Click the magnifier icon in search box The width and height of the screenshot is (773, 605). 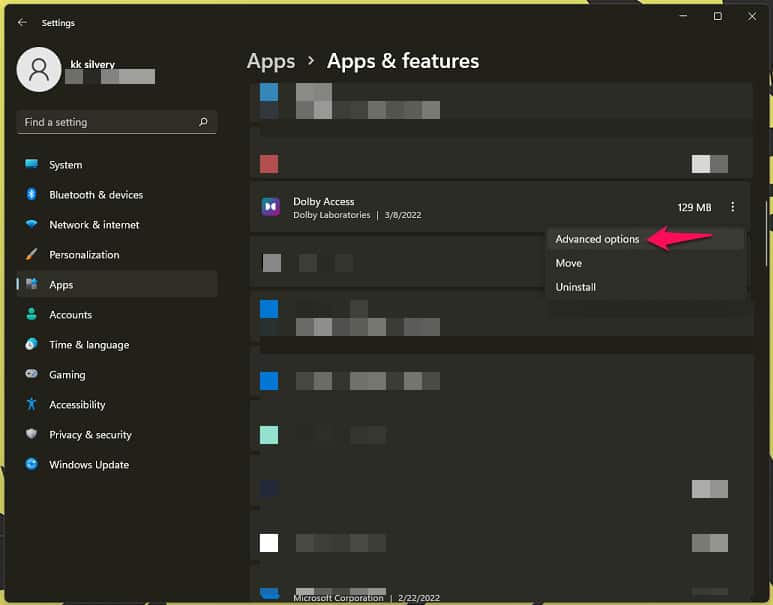[x=203, y=122]
